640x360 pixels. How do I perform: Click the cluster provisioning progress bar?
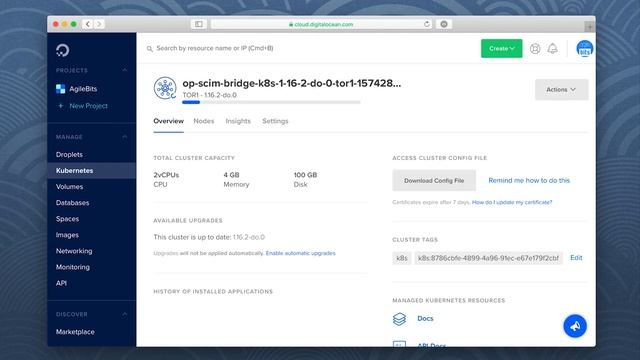tap(271, 102)
